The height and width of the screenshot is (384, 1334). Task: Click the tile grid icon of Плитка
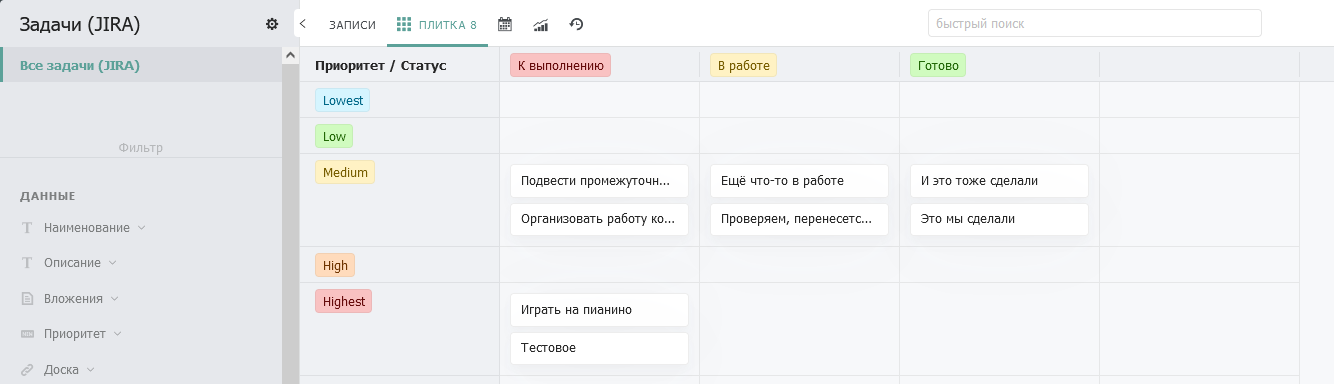[x=404, y=24]
